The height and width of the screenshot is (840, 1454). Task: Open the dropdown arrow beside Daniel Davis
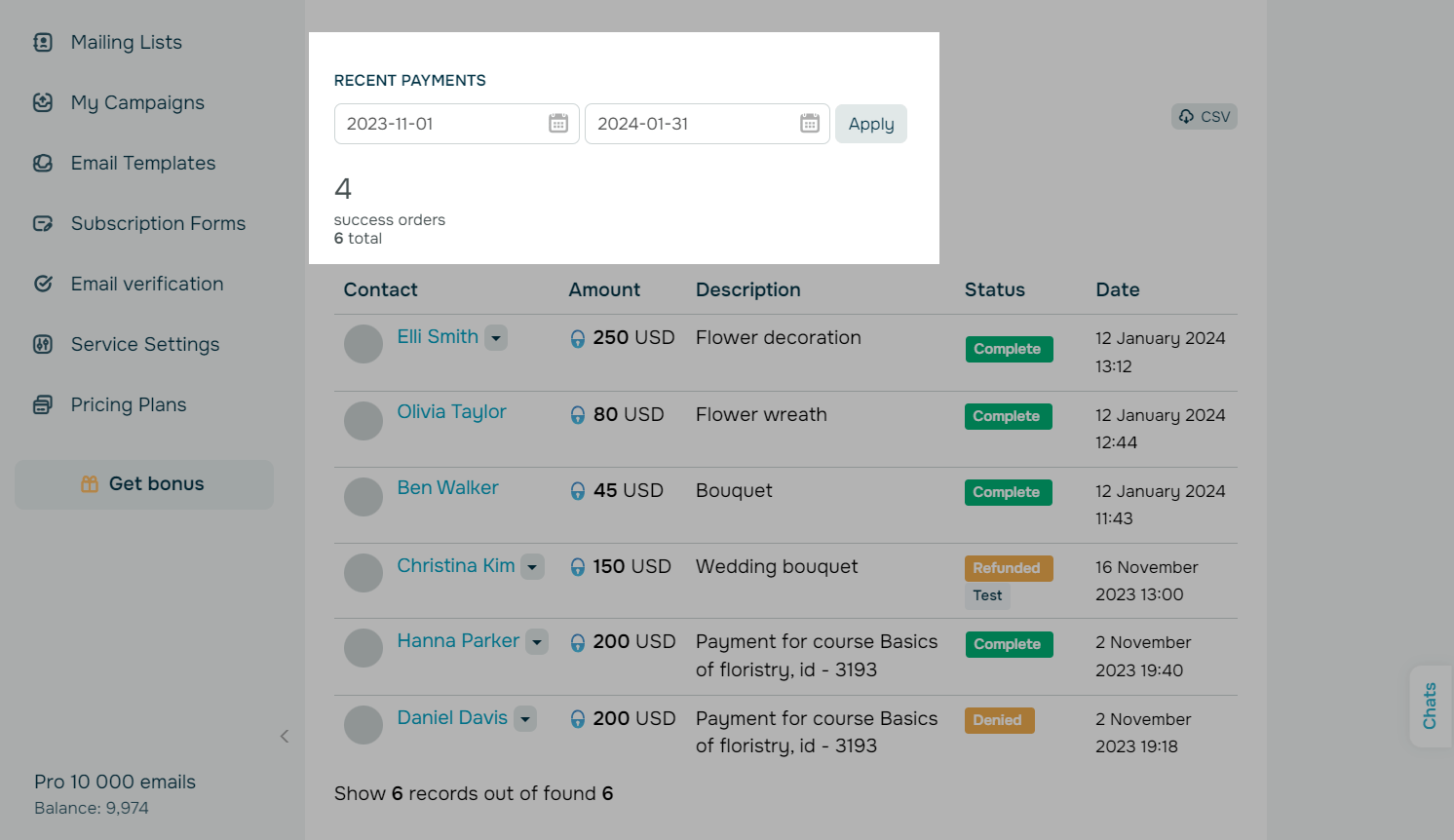(x=525, y=719)
